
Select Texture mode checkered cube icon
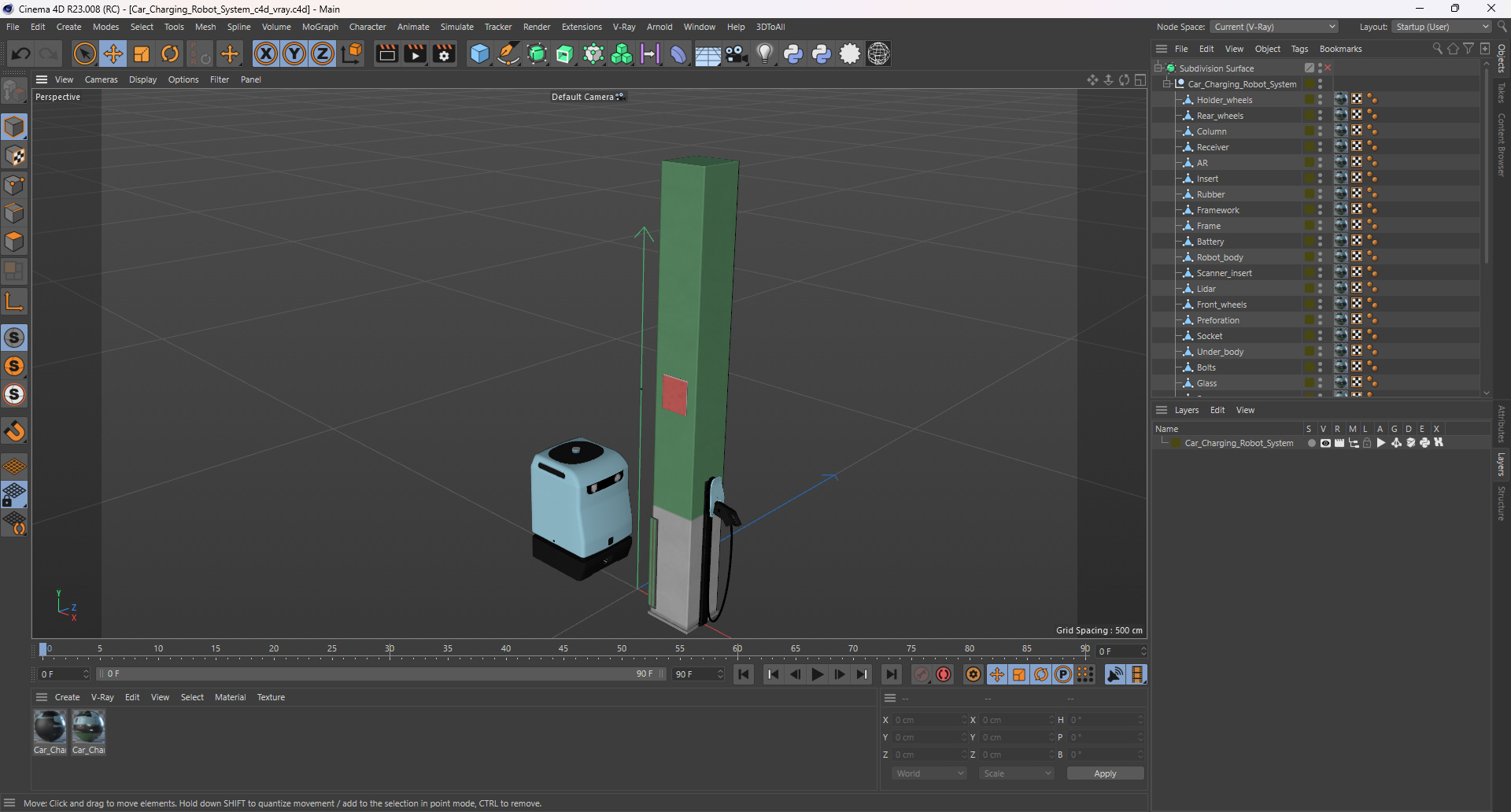14,156
